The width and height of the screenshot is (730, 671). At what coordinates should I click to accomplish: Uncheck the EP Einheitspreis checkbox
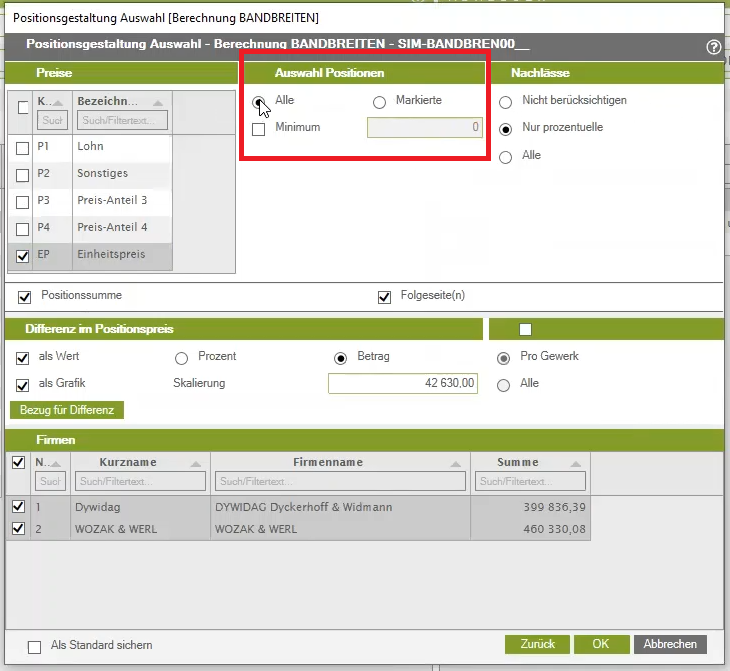coord(23,256)
